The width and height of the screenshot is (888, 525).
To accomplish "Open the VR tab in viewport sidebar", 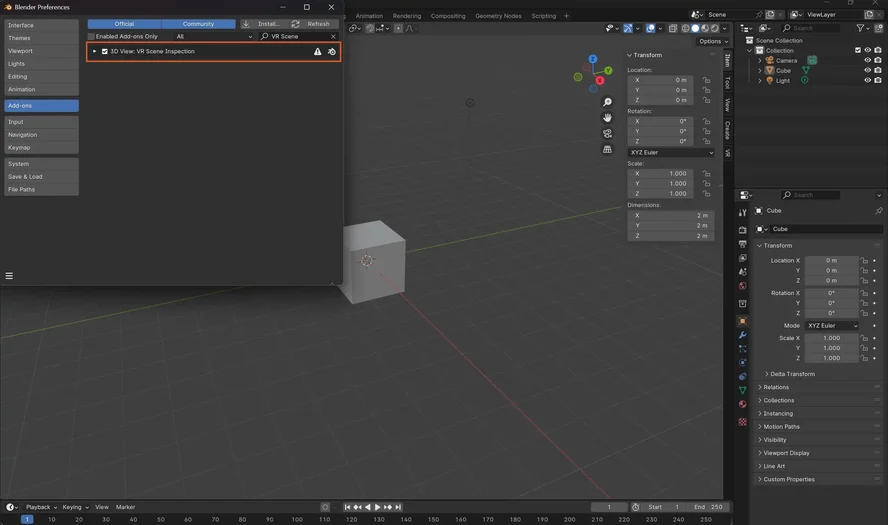I will click(728, 153).
